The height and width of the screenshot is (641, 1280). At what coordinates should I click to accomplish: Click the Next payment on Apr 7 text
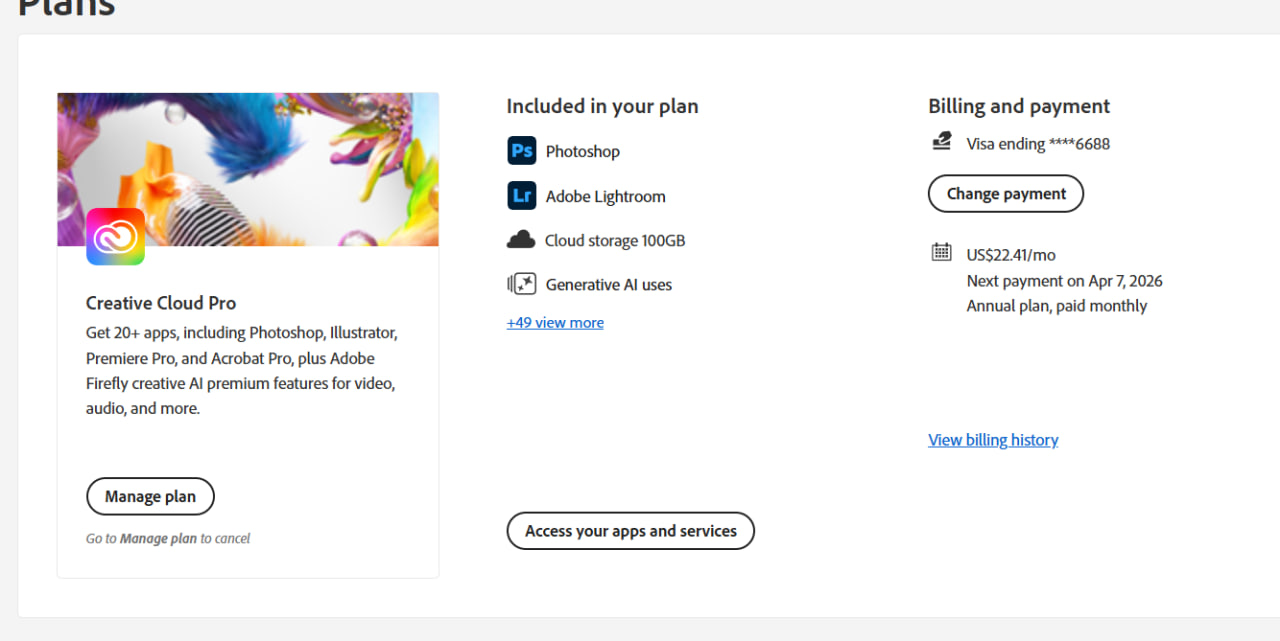1064,281
